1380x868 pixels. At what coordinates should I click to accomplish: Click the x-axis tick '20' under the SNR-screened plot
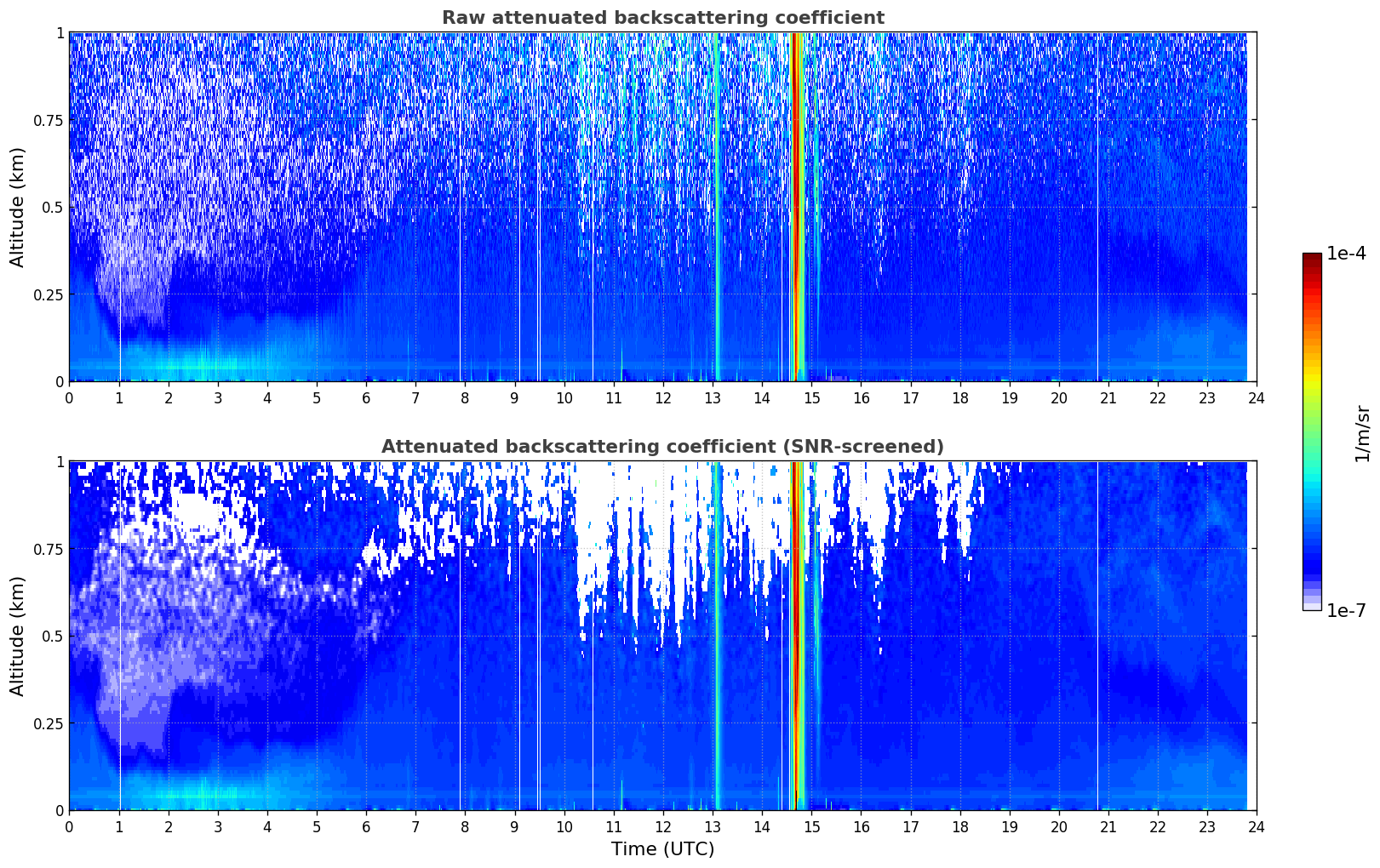(x=1059, y=827)
